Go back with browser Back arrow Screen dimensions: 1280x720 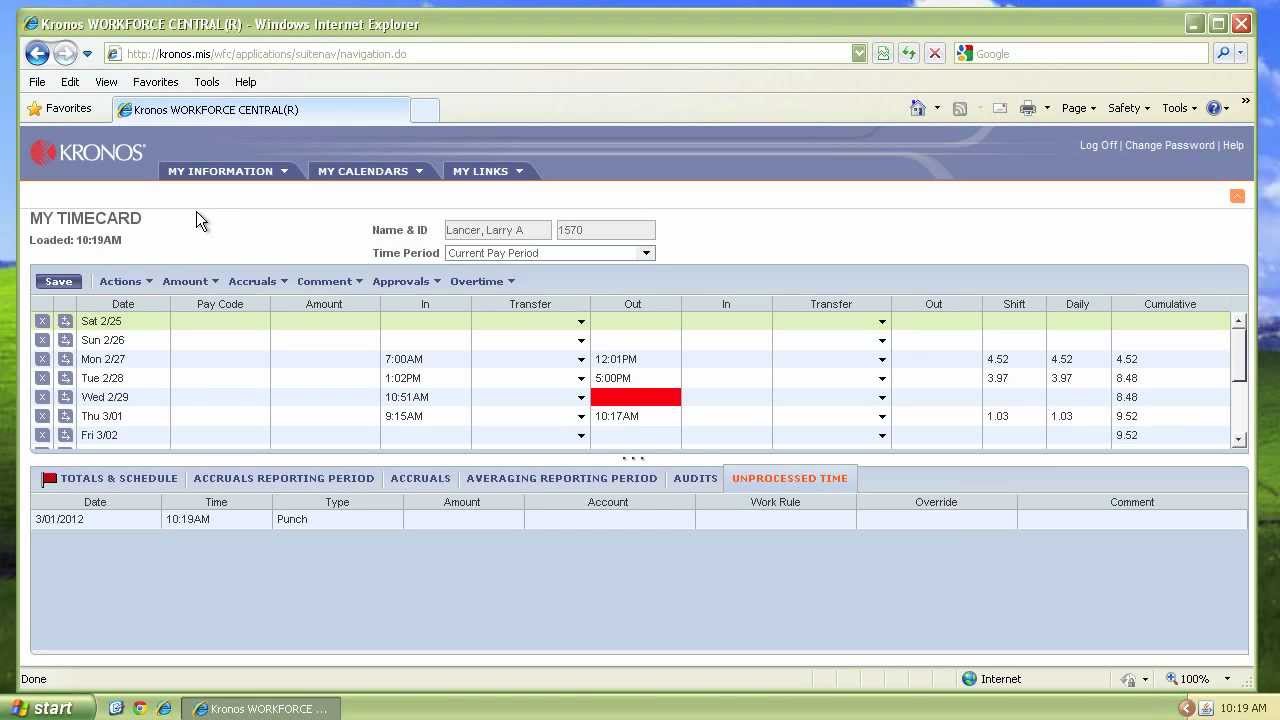[37, 54]
